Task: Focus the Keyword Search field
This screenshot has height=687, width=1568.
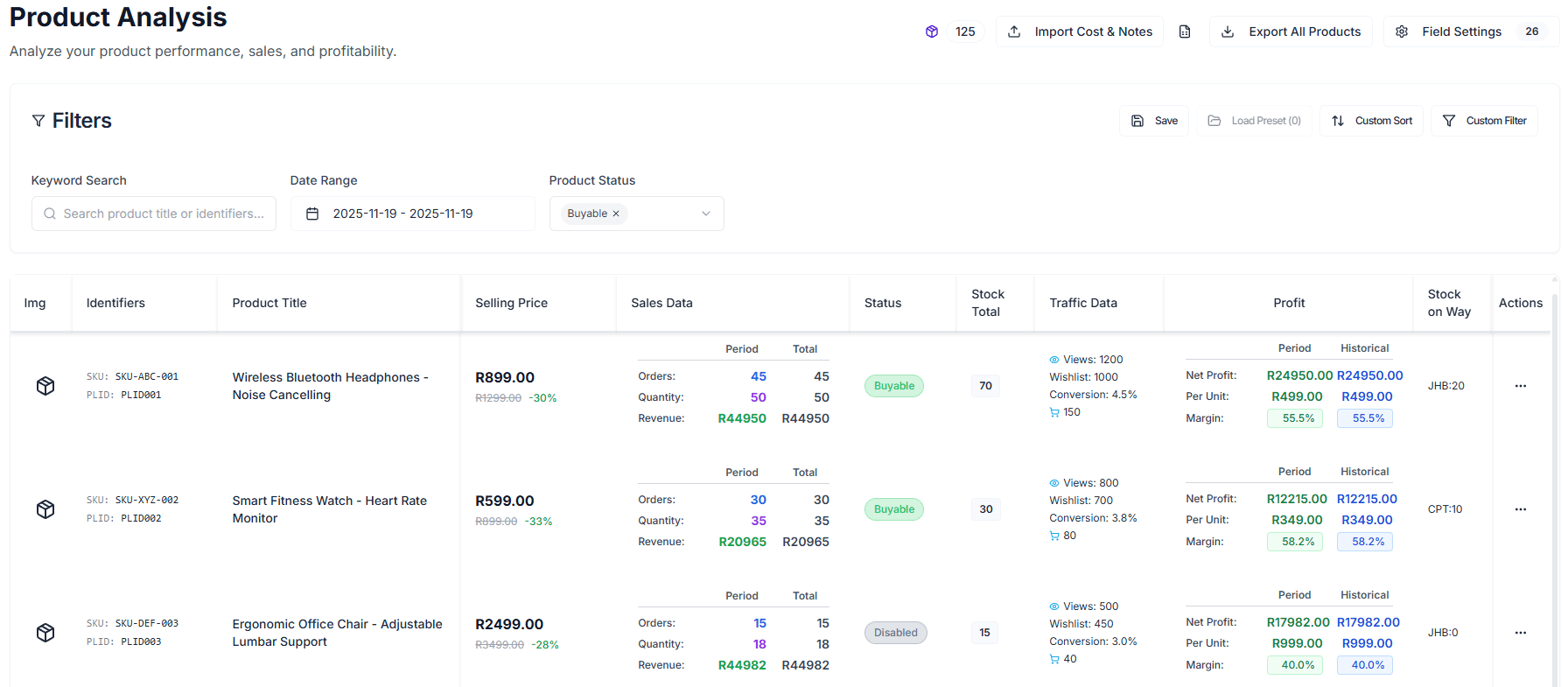Action: tap(163, 214)
